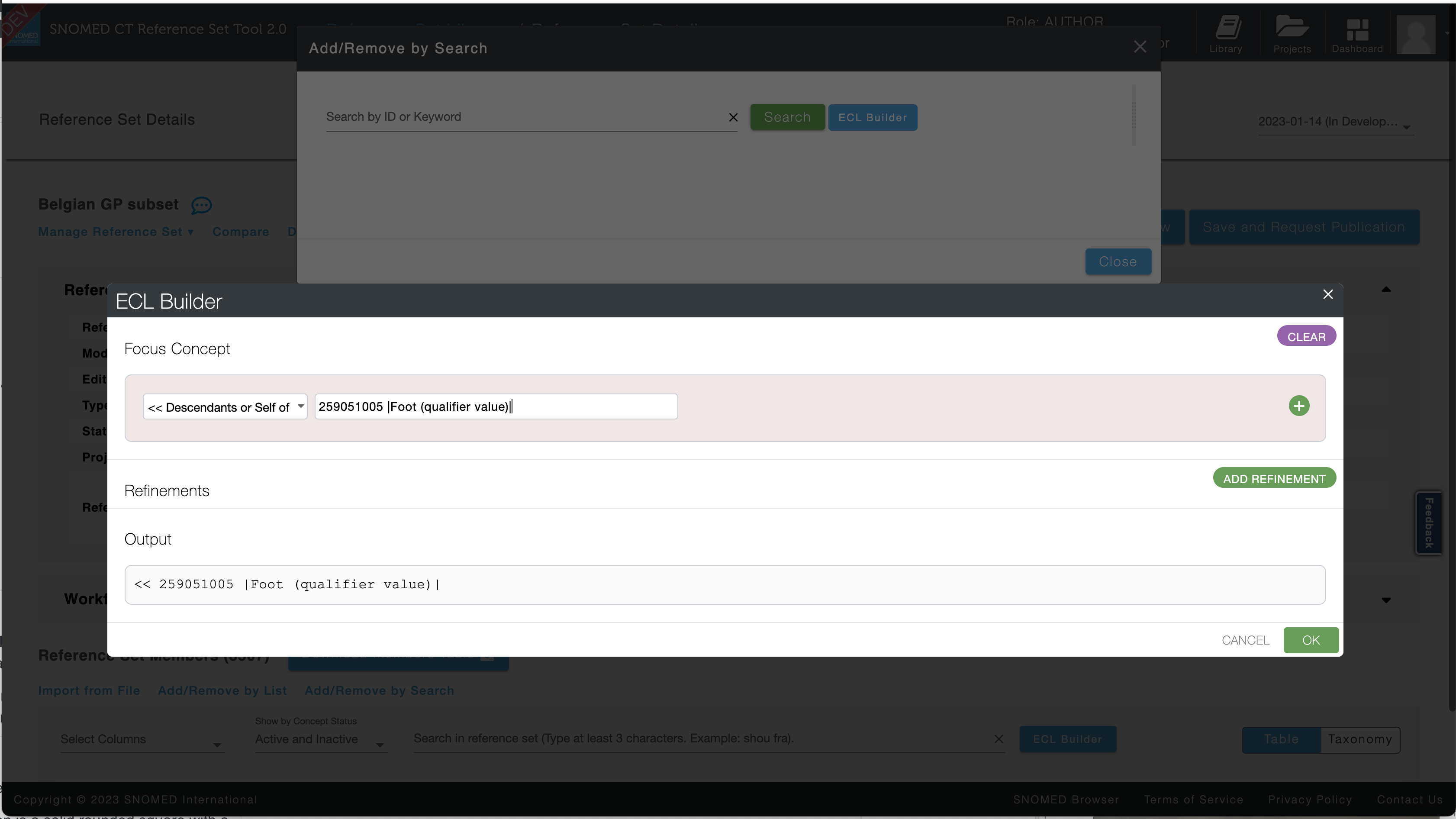Image resolution: width=1456 pixels, height=819 pixels.
Task: Open the Feedback side tab
Action: coord(1429,523)
